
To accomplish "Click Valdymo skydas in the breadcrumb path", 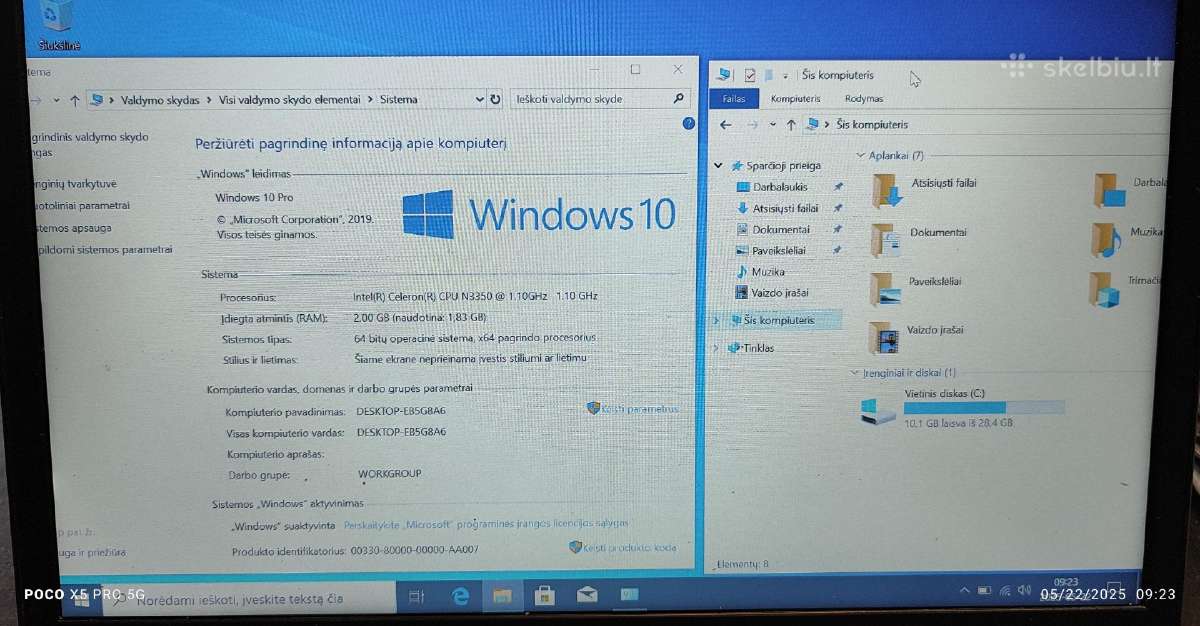I will 160,100.
